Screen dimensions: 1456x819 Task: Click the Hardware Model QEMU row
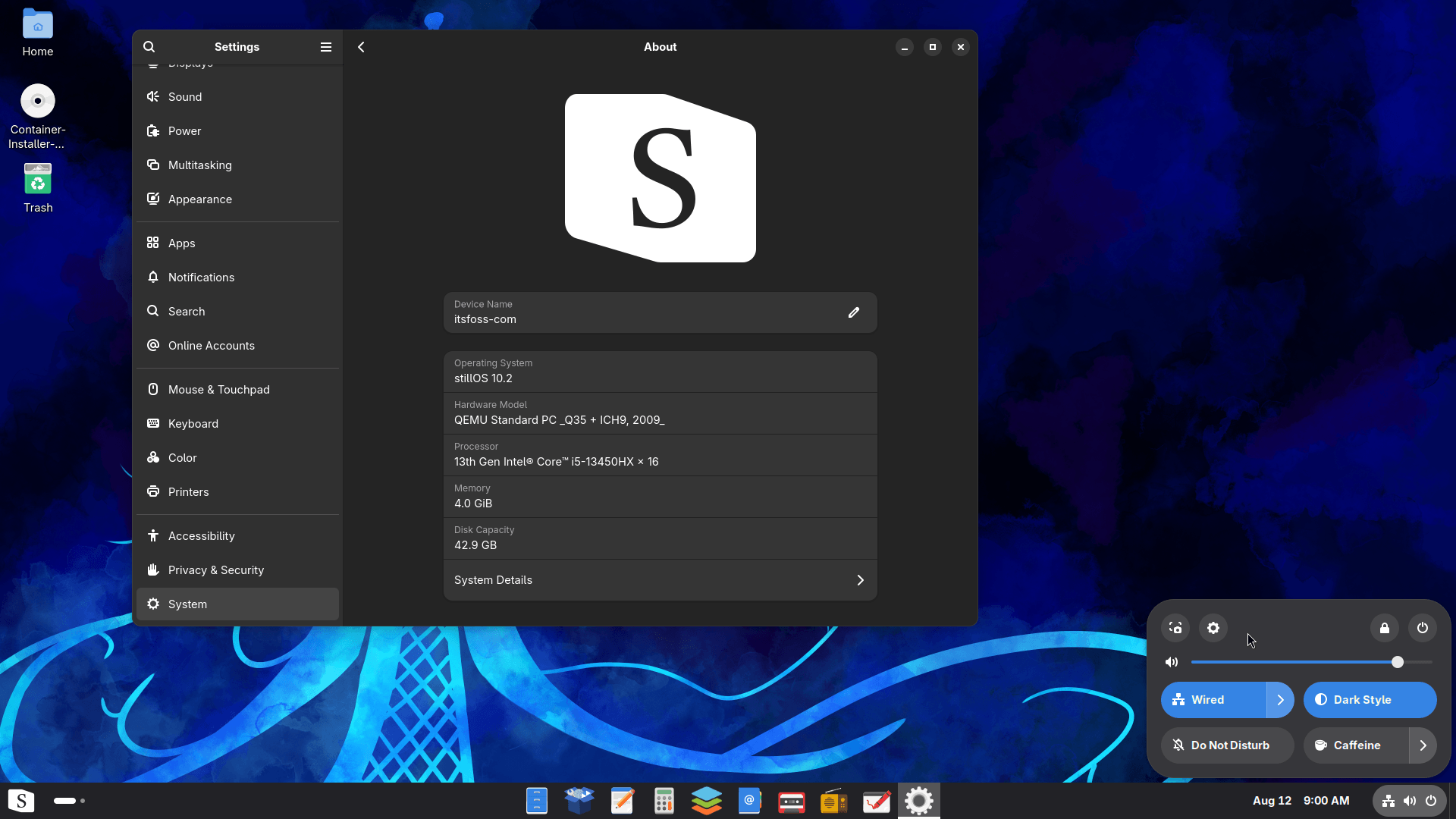pos(660,413)
